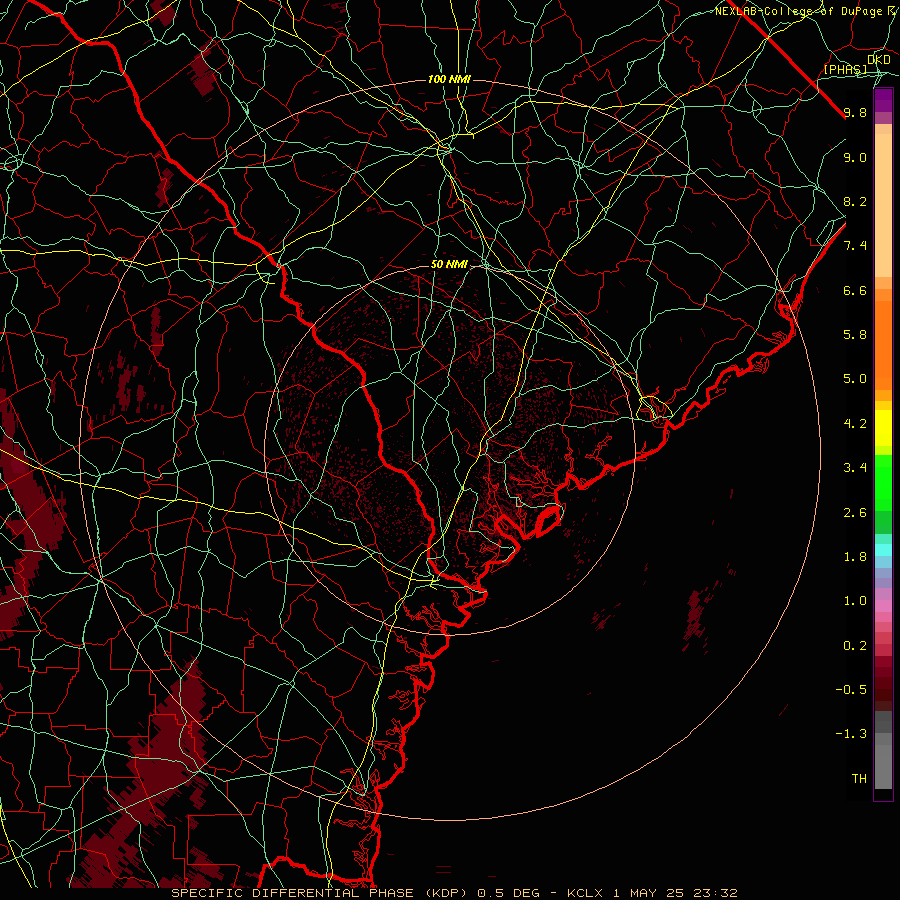
Task: Click the cyan segment of the color scale
Action: point(883,550)
